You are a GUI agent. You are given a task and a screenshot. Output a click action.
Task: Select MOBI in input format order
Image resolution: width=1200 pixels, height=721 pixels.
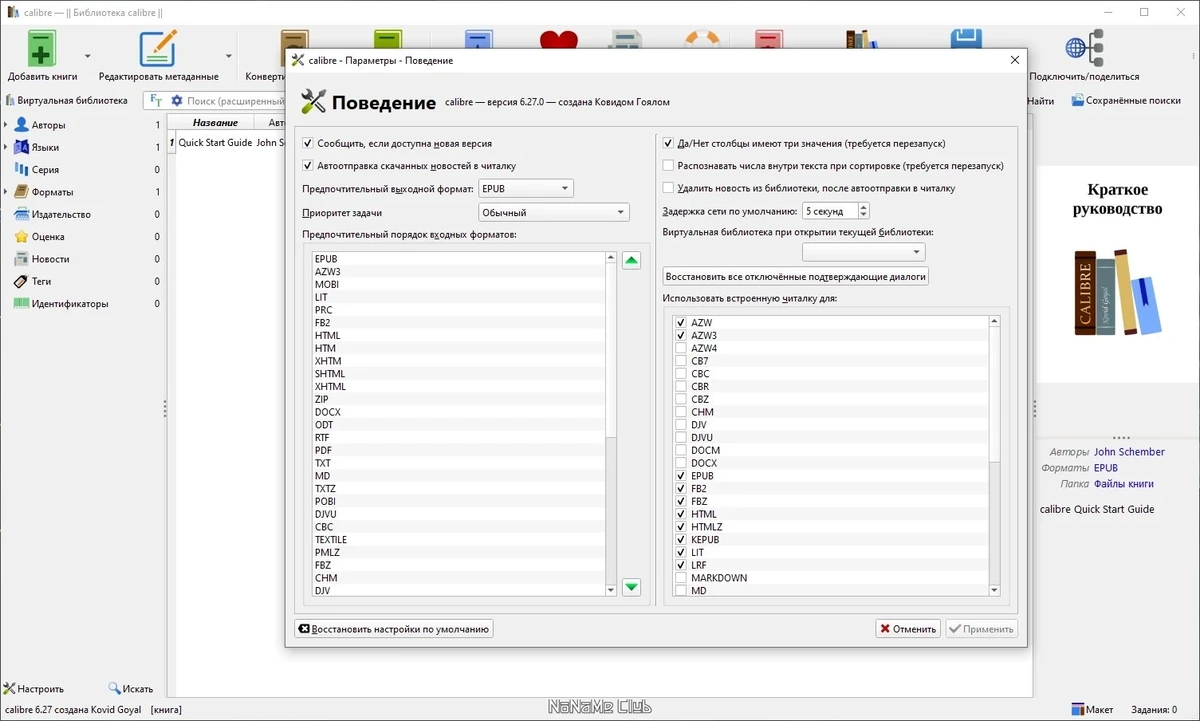(459, 285)
